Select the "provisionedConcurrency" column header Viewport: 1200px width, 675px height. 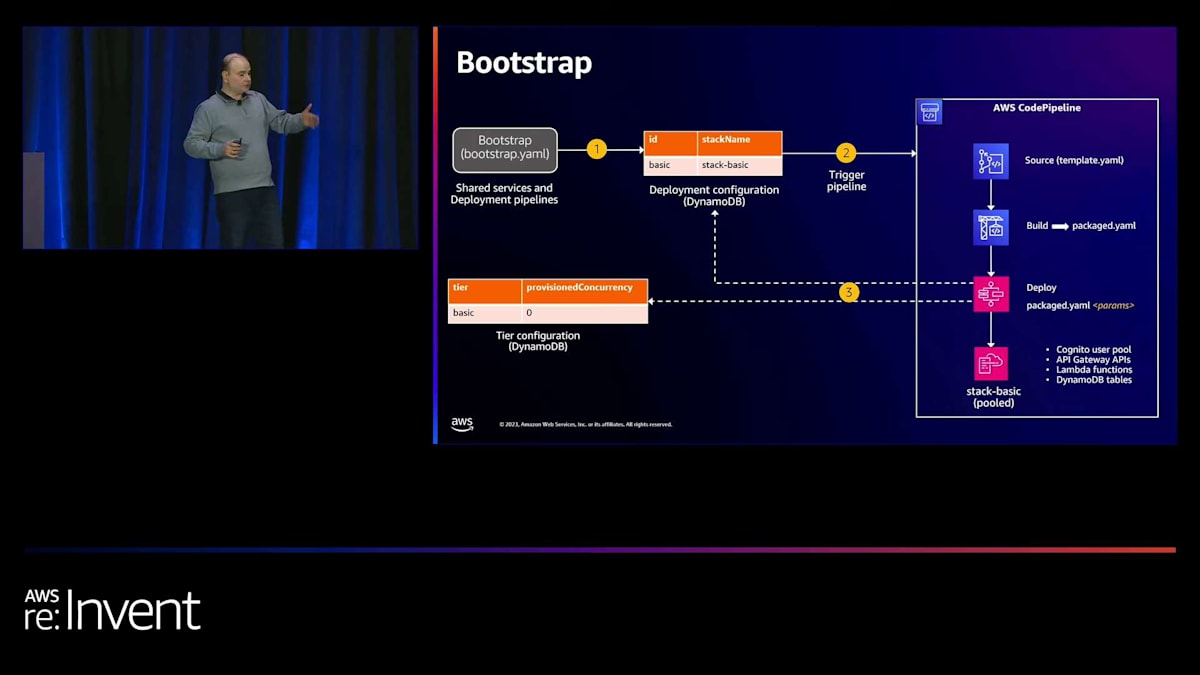[x=585, y=290]
